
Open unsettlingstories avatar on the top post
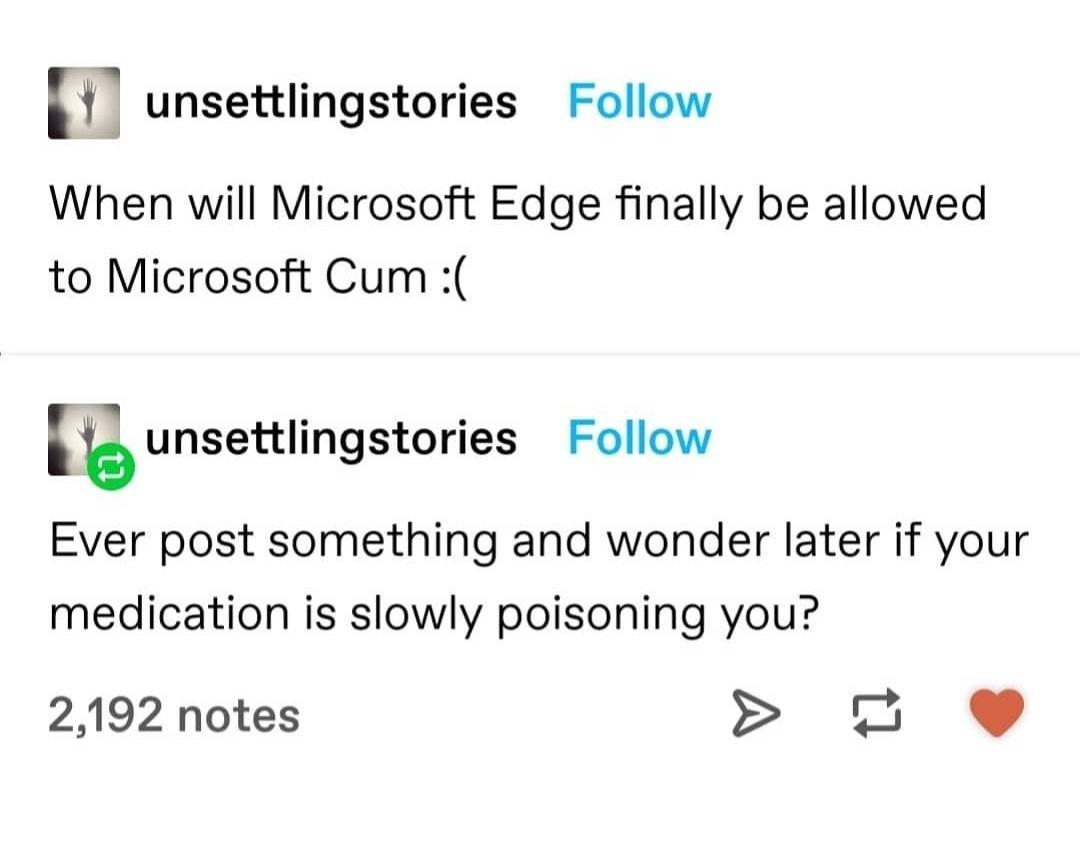coord(84,102)
